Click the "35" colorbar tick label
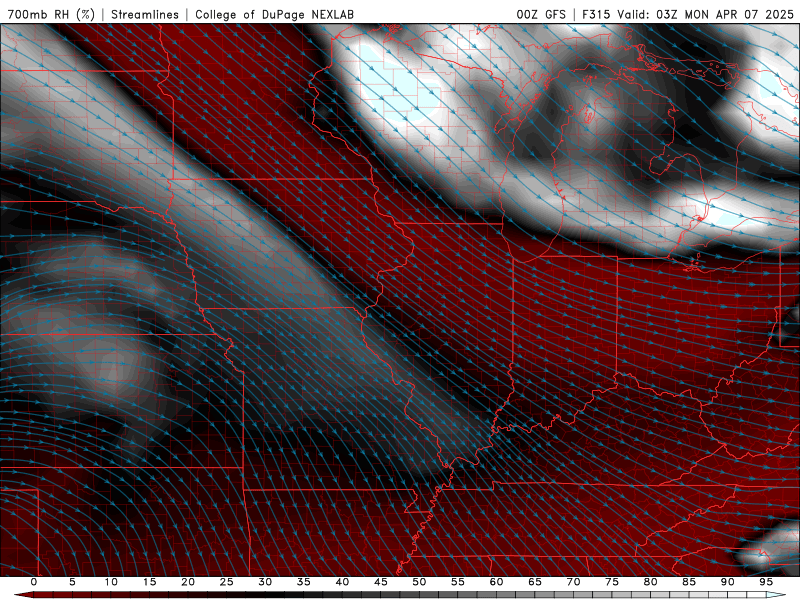The width and height of the screenshot is (800, 600). pyautogui.click(x=304, y=582)
